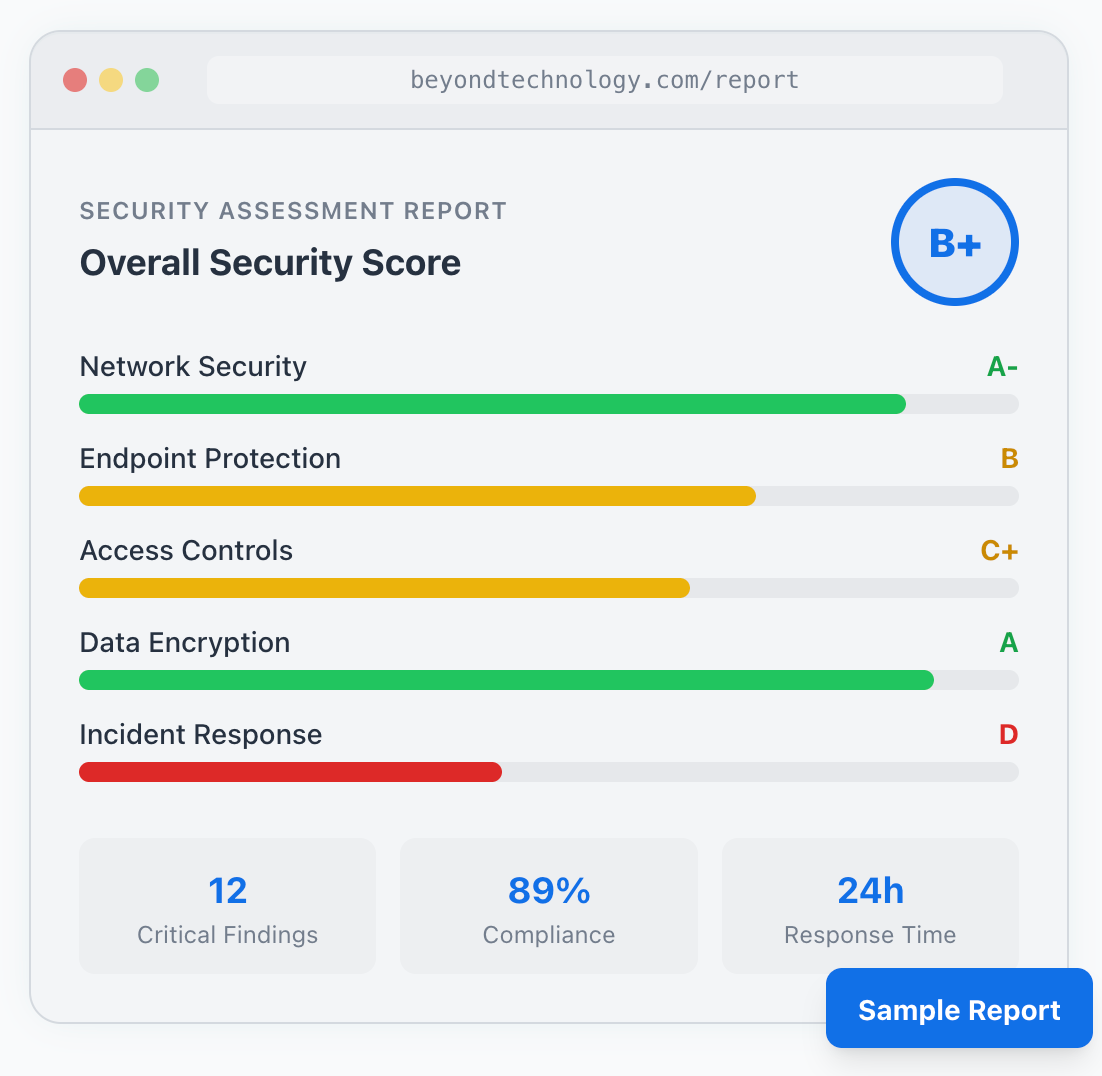Click the B grade next to Endpoint Protection
This screenshot has height=1076, width=1102.
pyautogui.click(x=1010, y=459)
